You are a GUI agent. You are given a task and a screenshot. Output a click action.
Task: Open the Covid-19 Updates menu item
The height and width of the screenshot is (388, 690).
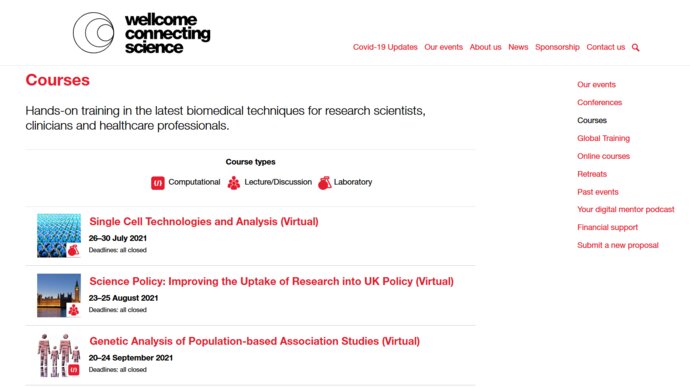tap(385, 47)
